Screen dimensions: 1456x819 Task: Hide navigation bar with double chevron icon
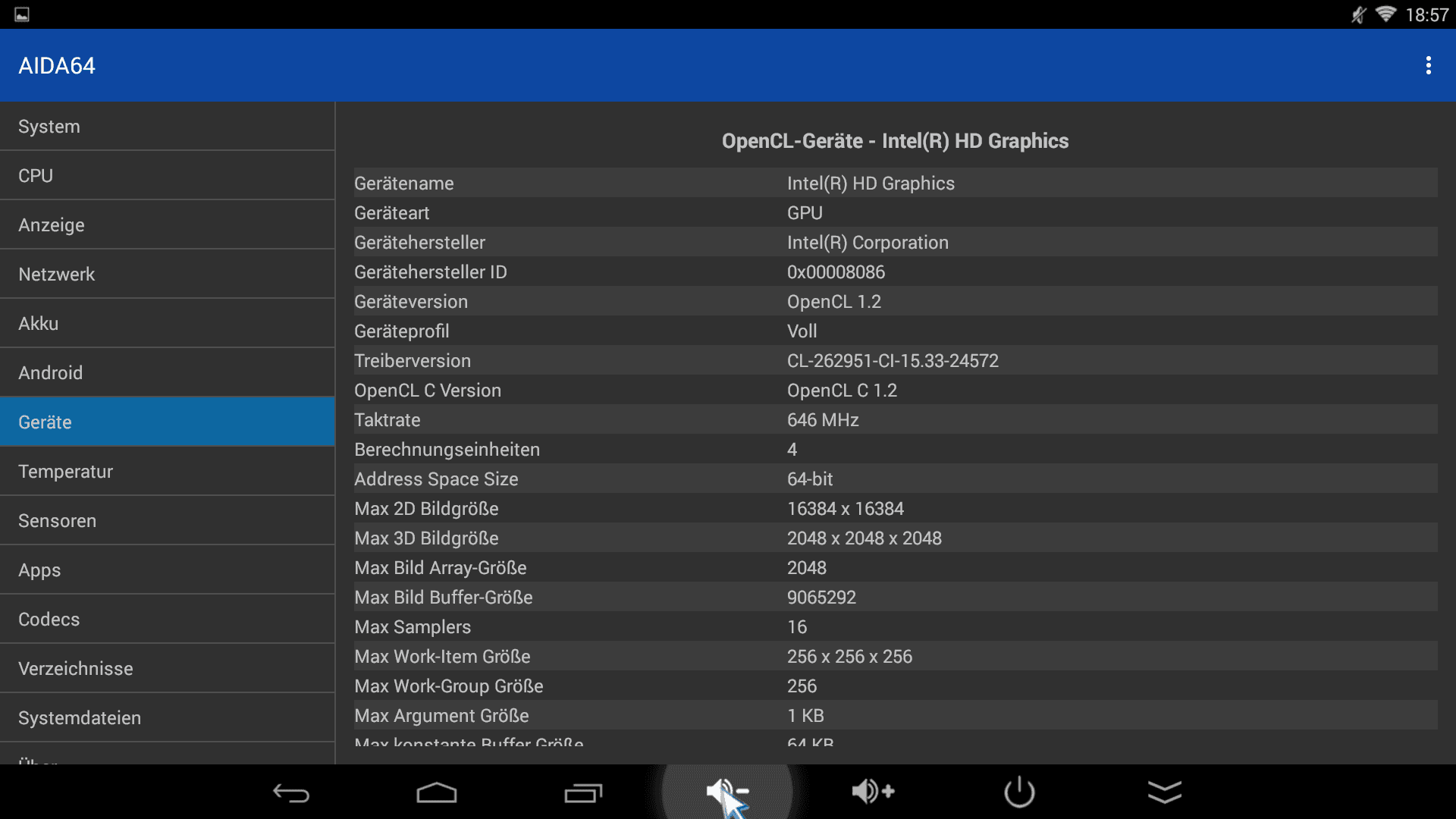pos(1165,792)
